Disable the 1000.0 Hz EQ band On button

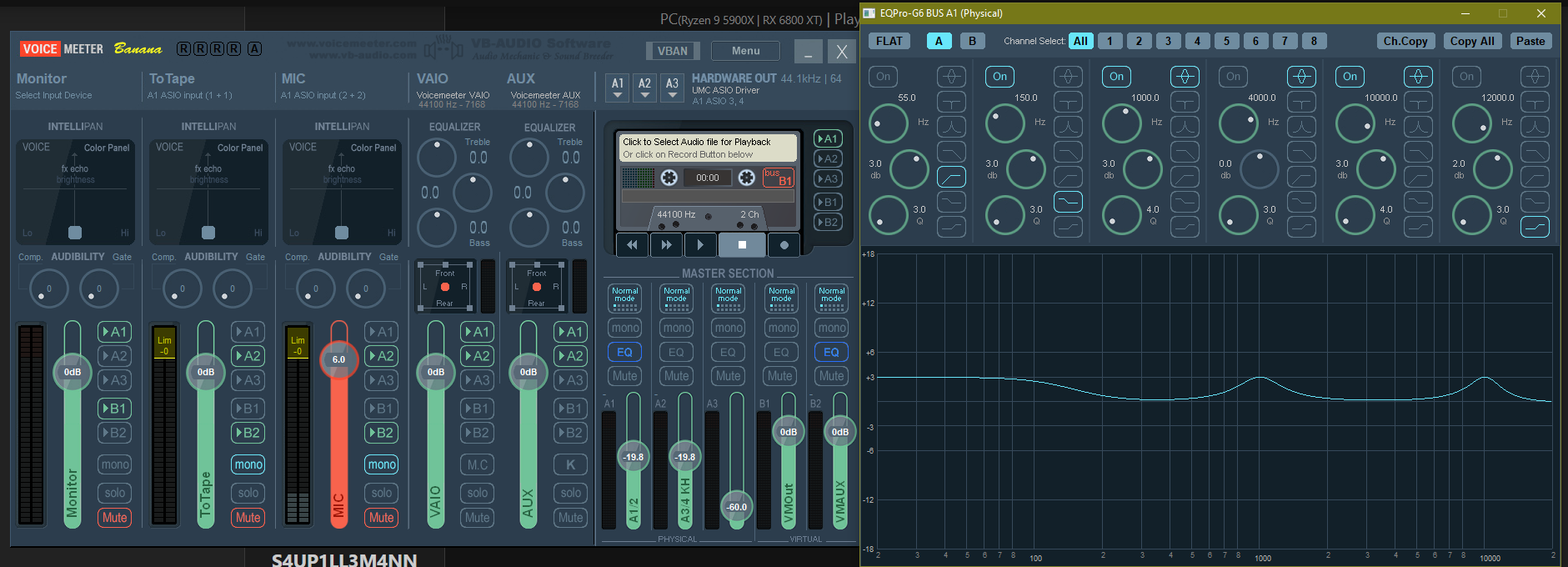point(1116,77)
